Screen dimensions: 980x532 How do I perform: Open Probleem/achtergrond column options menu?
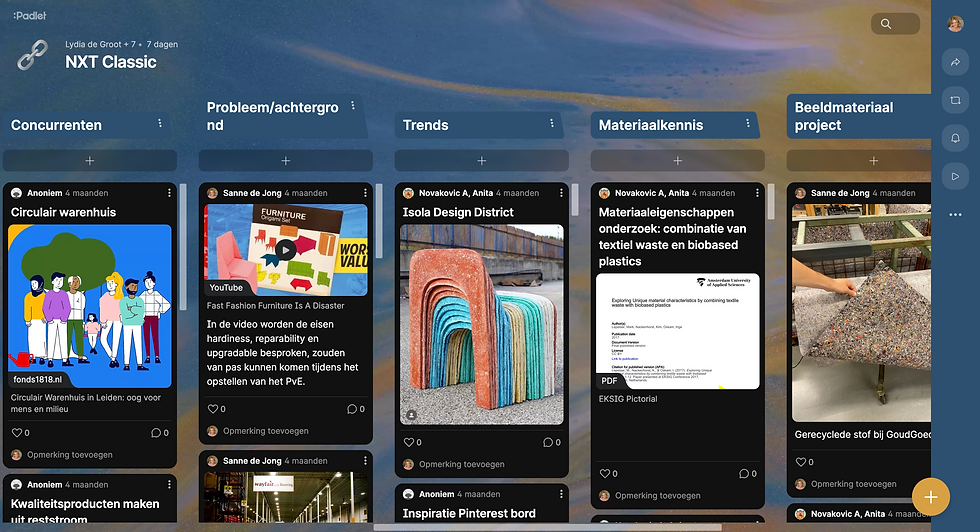point(353,106)
